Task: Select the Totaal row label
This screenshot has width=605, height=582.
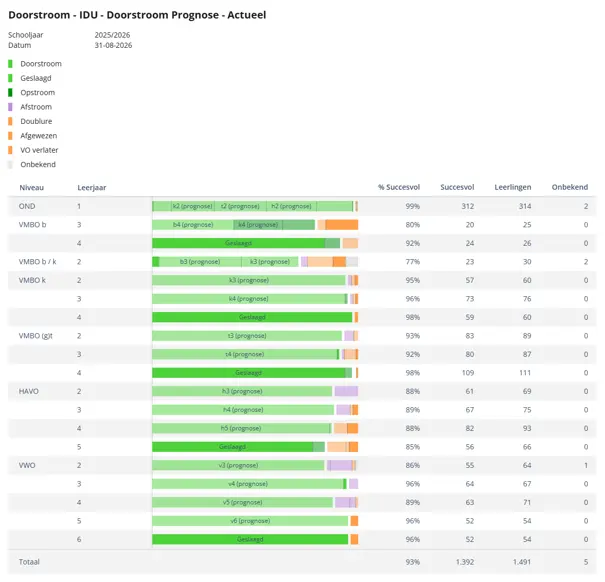Action: click(x=29, y=562)
